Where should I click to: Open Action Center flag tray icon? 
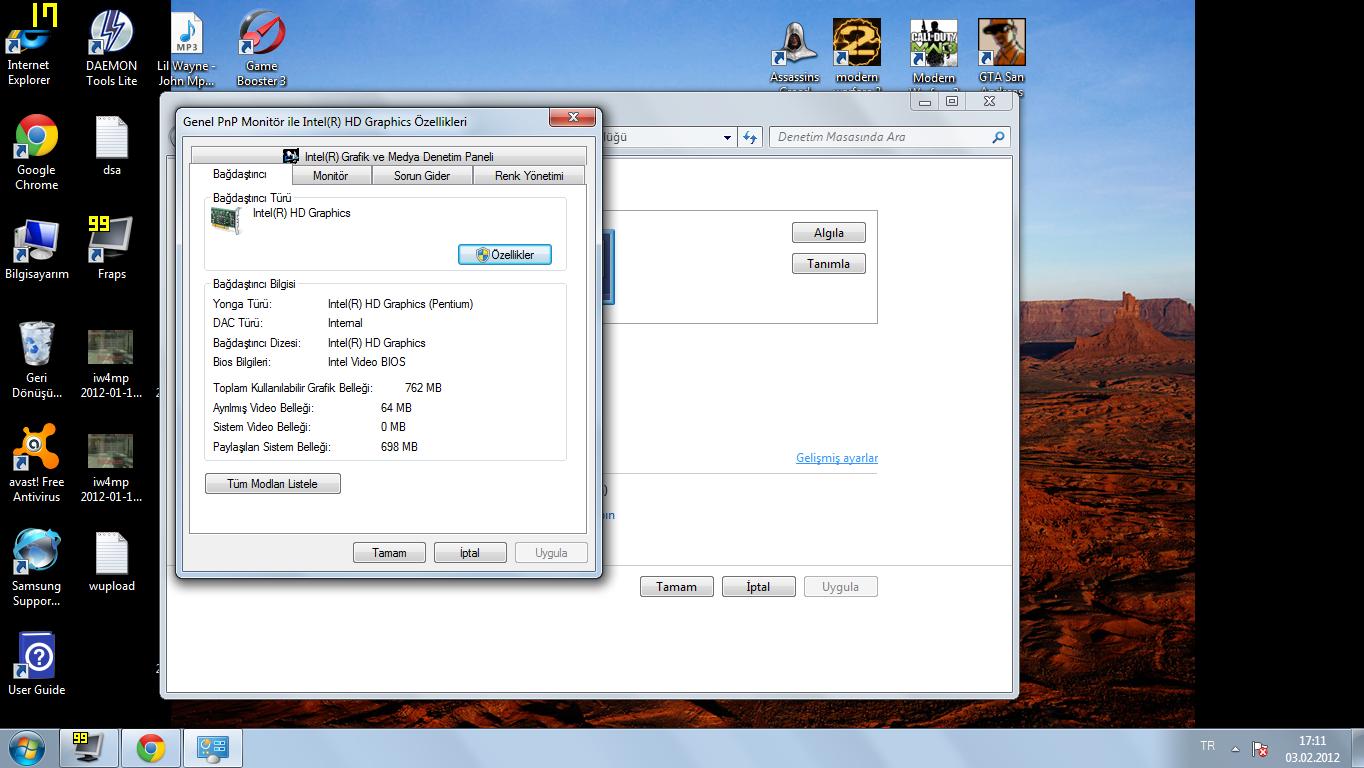(x=1261, y=748)
